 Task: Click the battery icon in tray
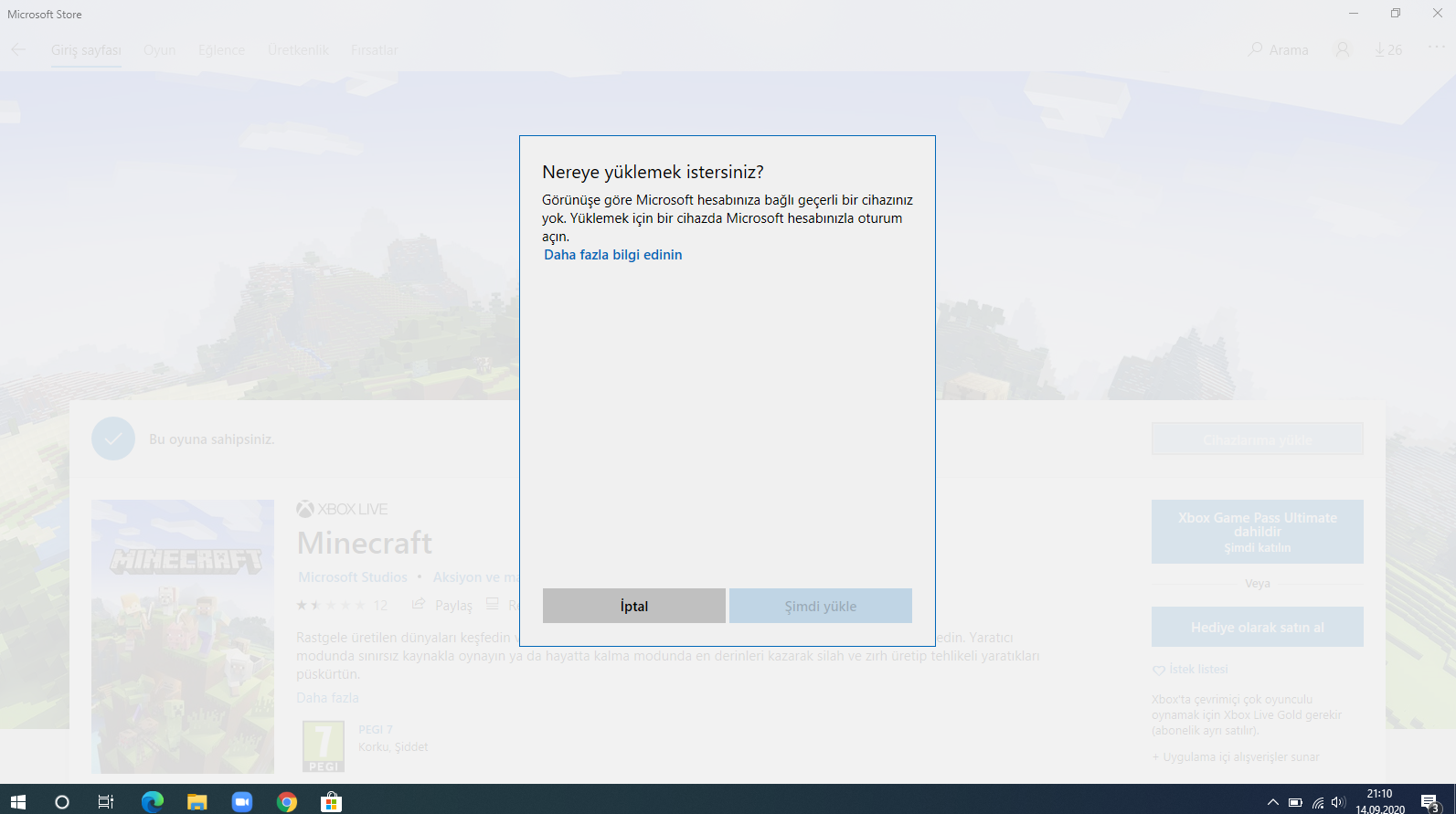[1295, 802]
